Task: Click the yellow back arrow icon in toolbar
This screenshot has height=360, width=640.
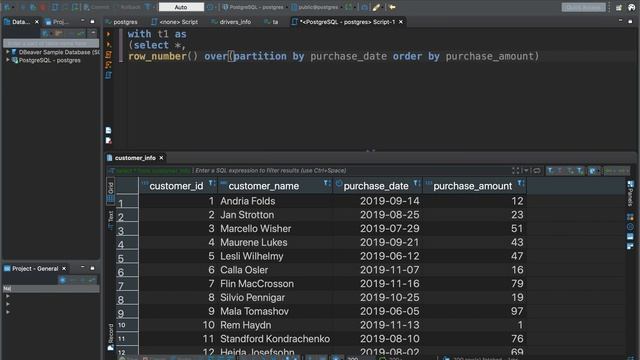Action: [392, 7]
